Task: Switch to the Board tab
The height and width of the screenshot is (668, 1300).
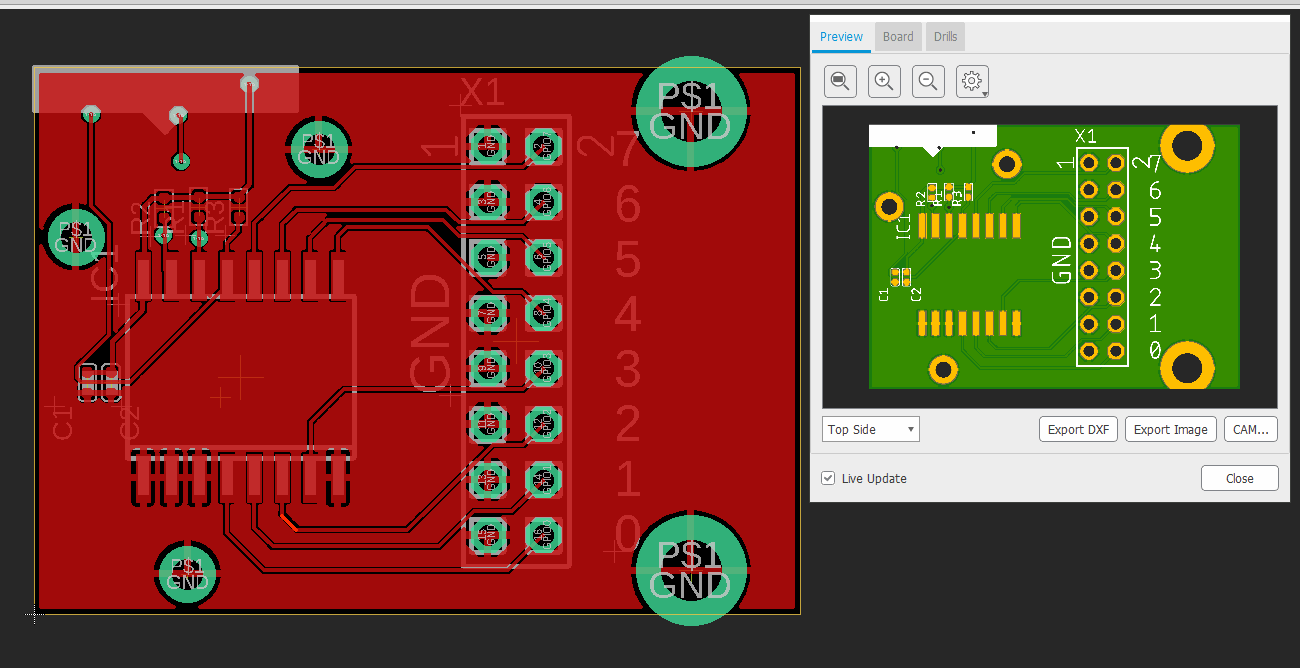Action: coord(898,37)
